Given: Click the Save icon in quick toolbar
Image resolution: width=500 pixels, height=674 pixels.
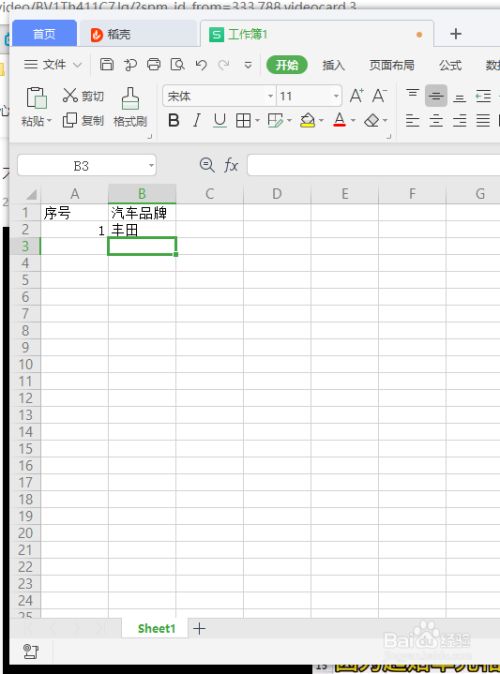Looking at the screenshot, I should [x=107, y=64].
